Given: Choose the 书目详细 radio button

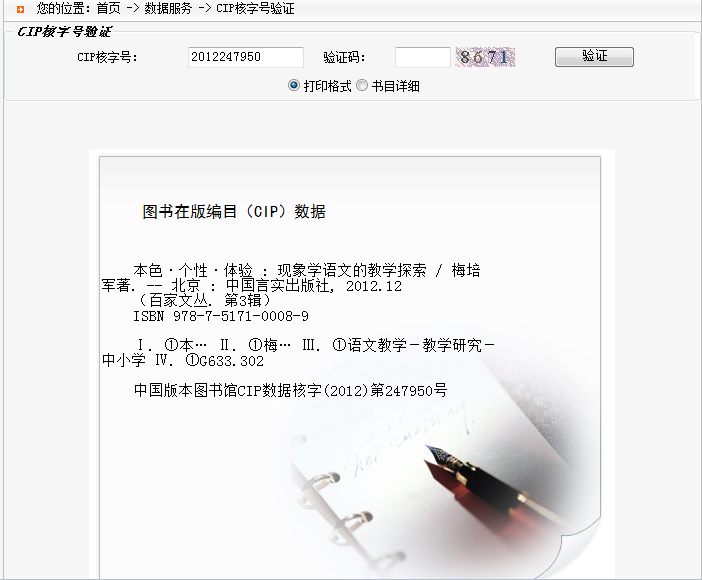Looking at the screenshot, I should click(362, 85).
